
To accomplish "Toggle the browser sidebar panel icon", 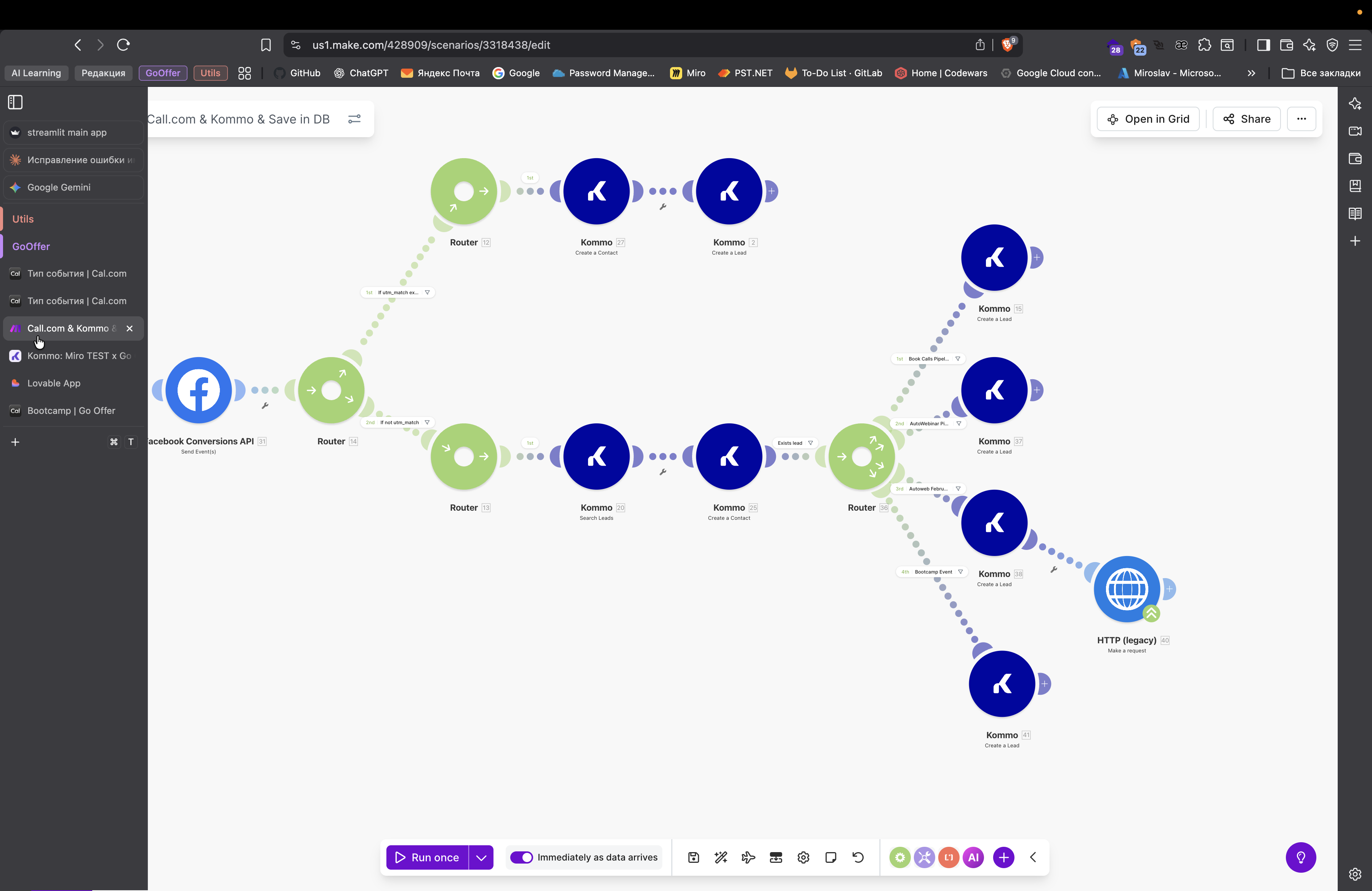I will [x=16, y=102].
